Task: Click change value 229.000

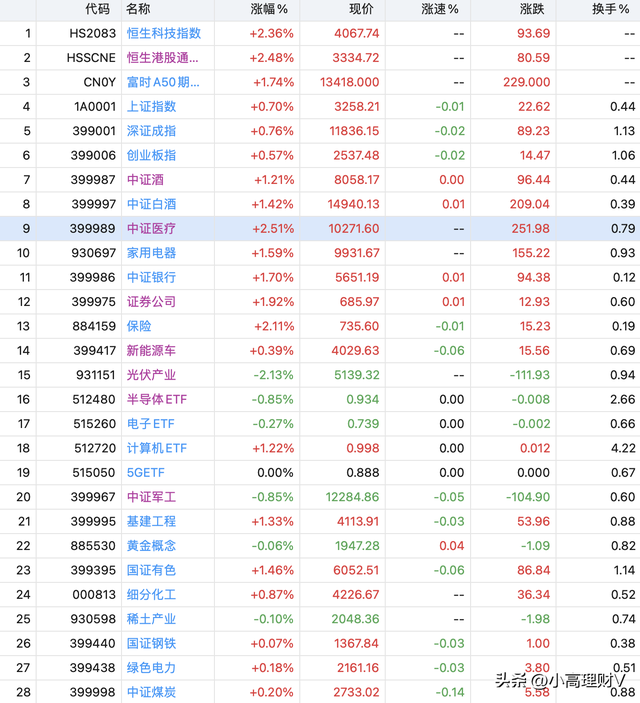Action: pos(527,82)
